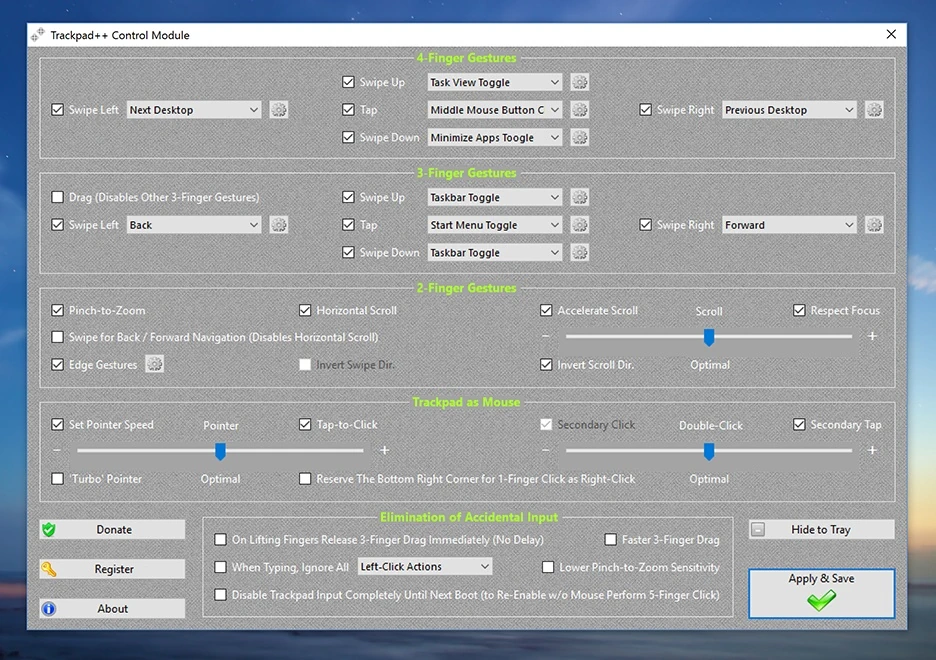Open settings gear for 3-Finger Swipe Left
Viewport: 936px width, 660px height.
click(279, 225)
